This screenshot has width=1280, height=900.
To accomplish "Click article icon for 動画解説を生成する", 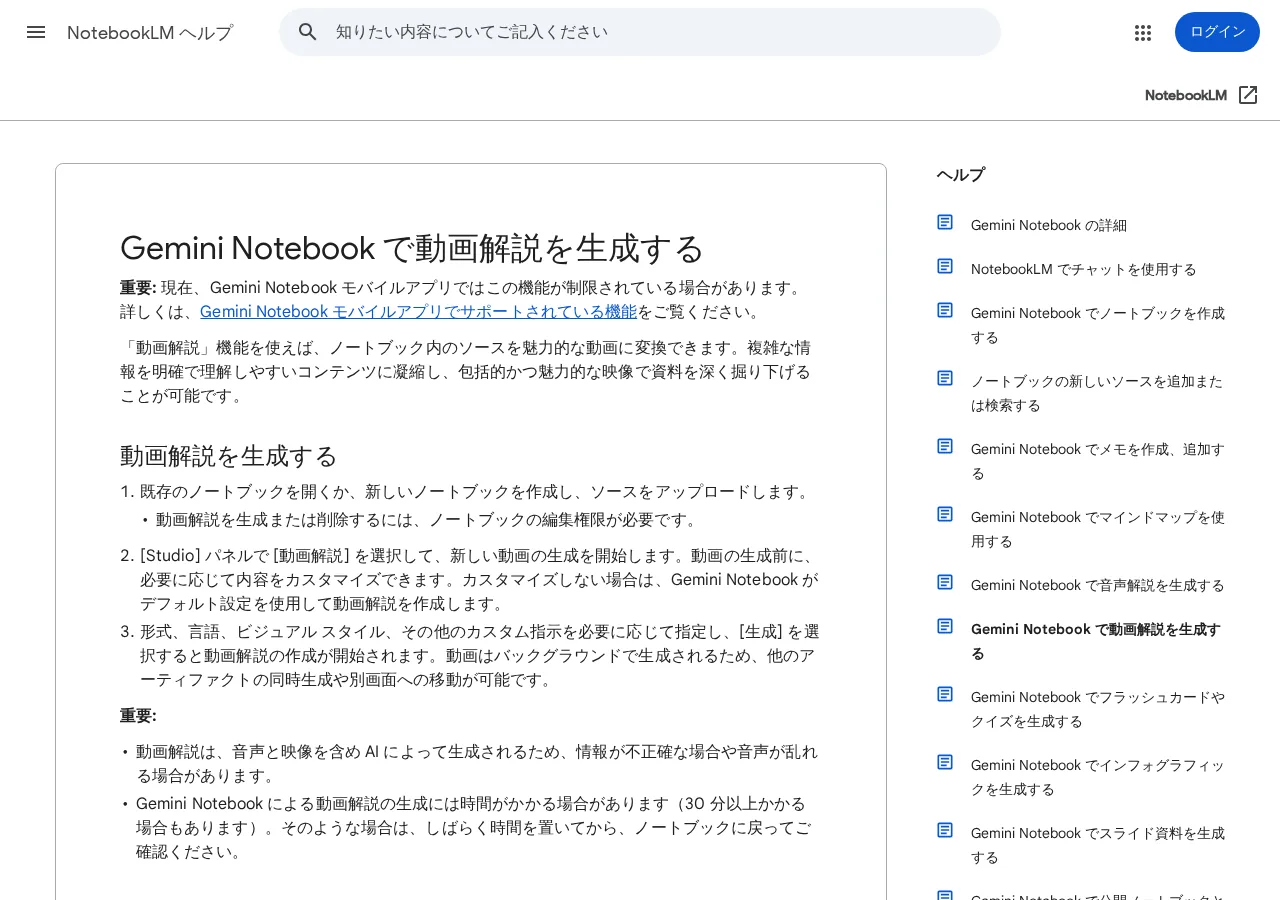I will click(x=945, y=626).
